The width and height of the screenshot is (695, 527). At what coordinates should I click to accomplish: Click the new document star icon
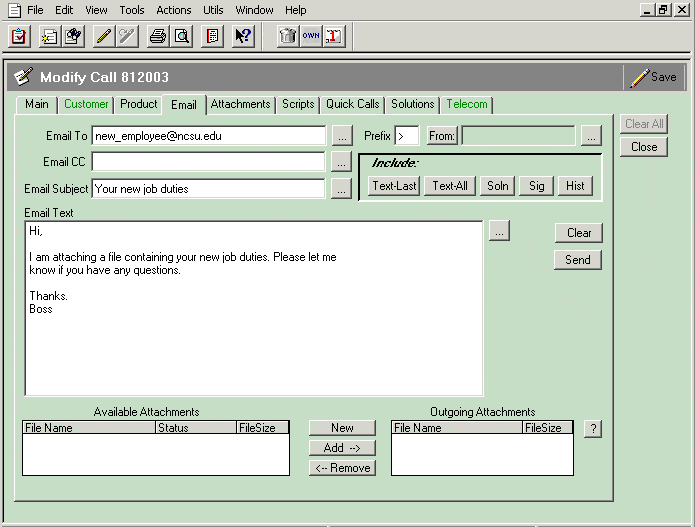pyautogui.click(x=49, y=36)
